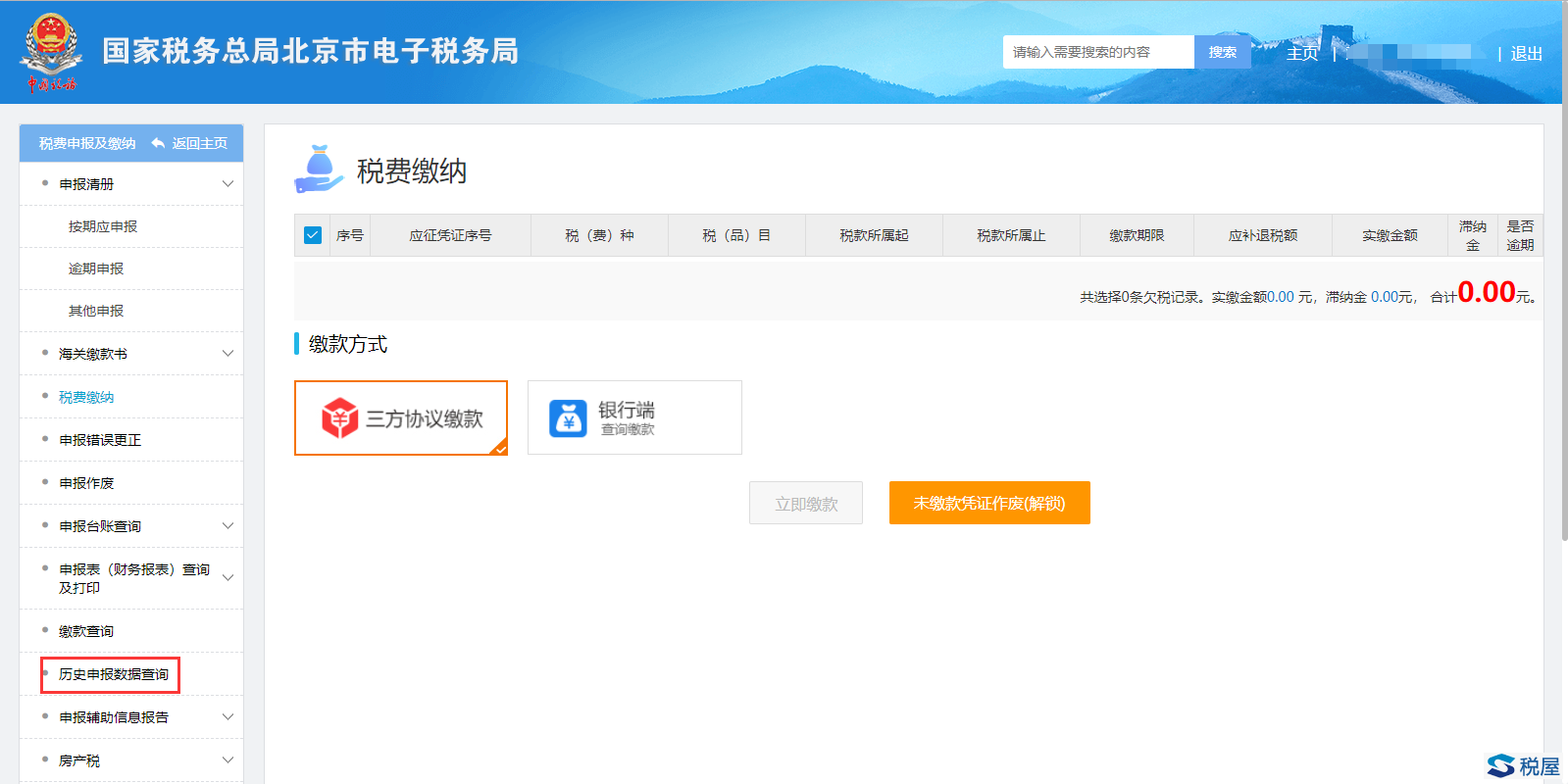Image resolution: width=1568 pixels, height=784 pixels.
Task: Select 银行端查询缴款 payment method
Action: point(634,417)
